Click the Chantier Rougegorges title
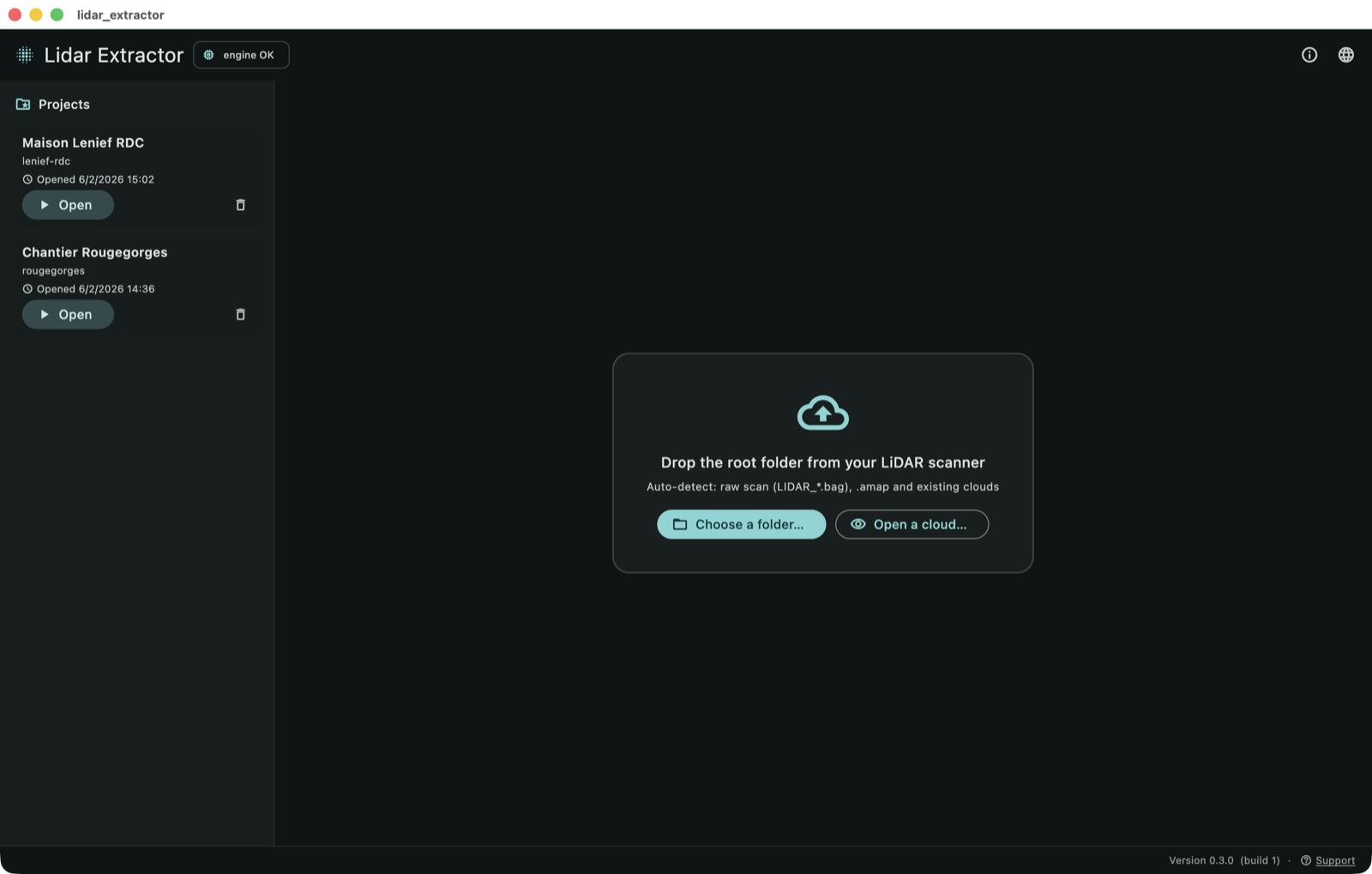Image resolution: width=1372 pixels, height=874 pixels. pos(95,252)
